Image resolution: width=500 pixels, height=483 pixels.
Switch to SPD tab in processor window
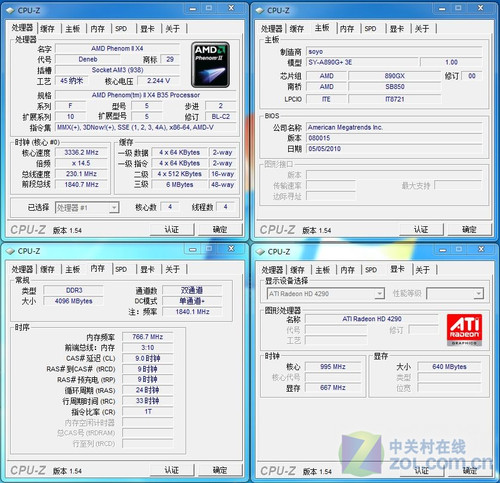coord(121,29)
